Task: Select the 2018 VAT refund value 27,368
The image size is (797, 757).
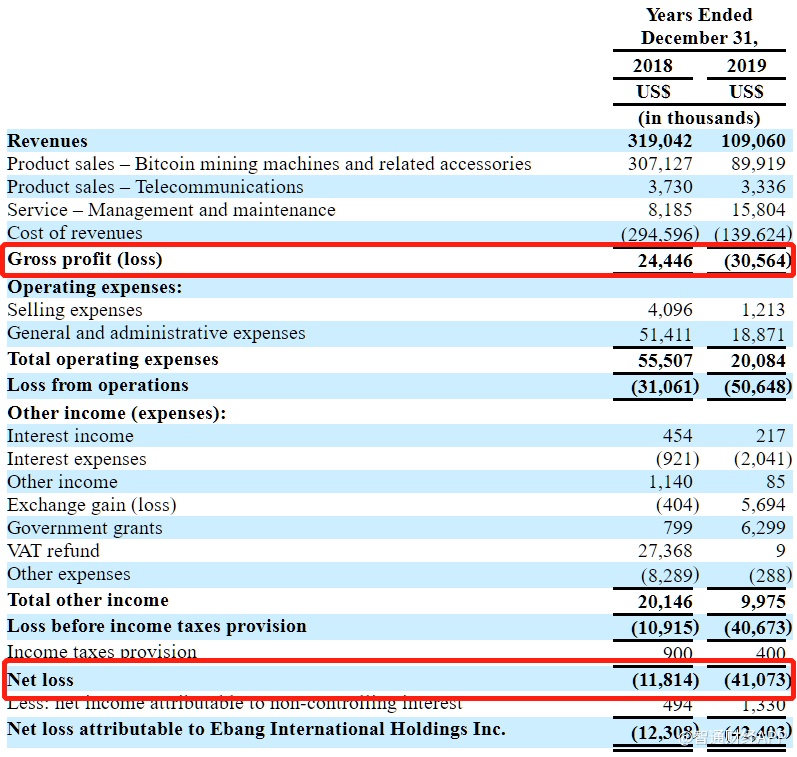Action: (x=665, y=551)
